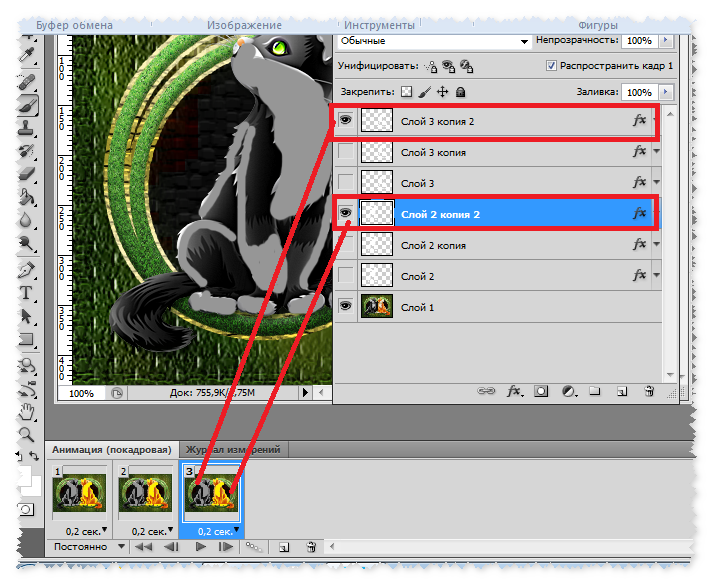Create new adjustment layer
Image resolution: width=713 pixels, height=585 pixels.
(568, 391)
